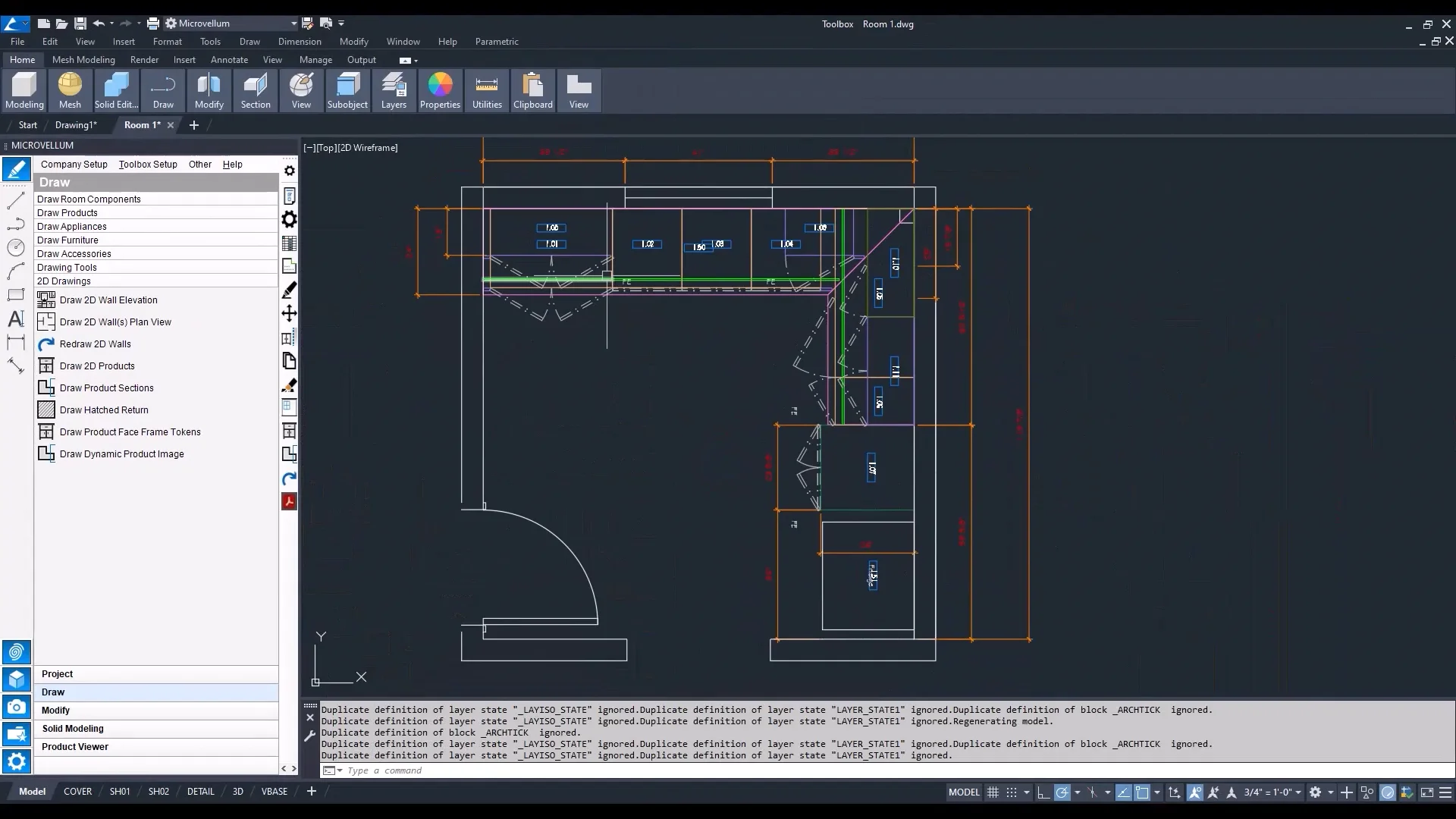Click Draw 2D Wall Elevation
Image resolution: width=1456 pixels, height=819 pixels.
point(108,300)
